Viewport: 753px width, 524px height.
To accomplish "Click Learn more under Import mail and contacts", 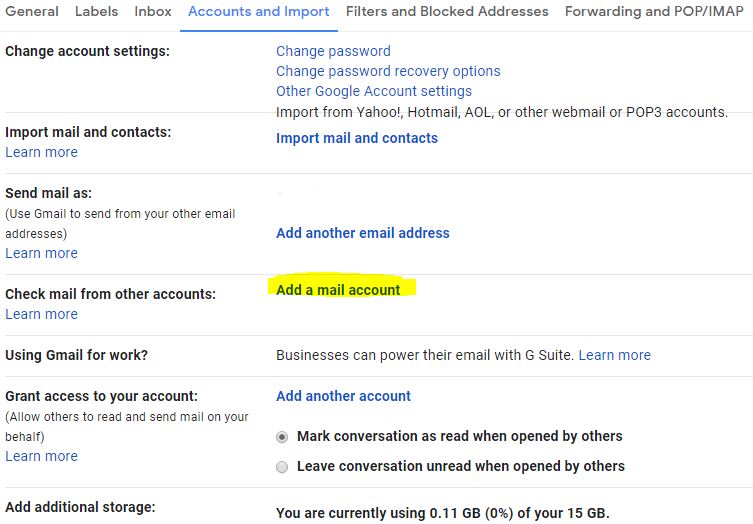I will click(41, 152).
